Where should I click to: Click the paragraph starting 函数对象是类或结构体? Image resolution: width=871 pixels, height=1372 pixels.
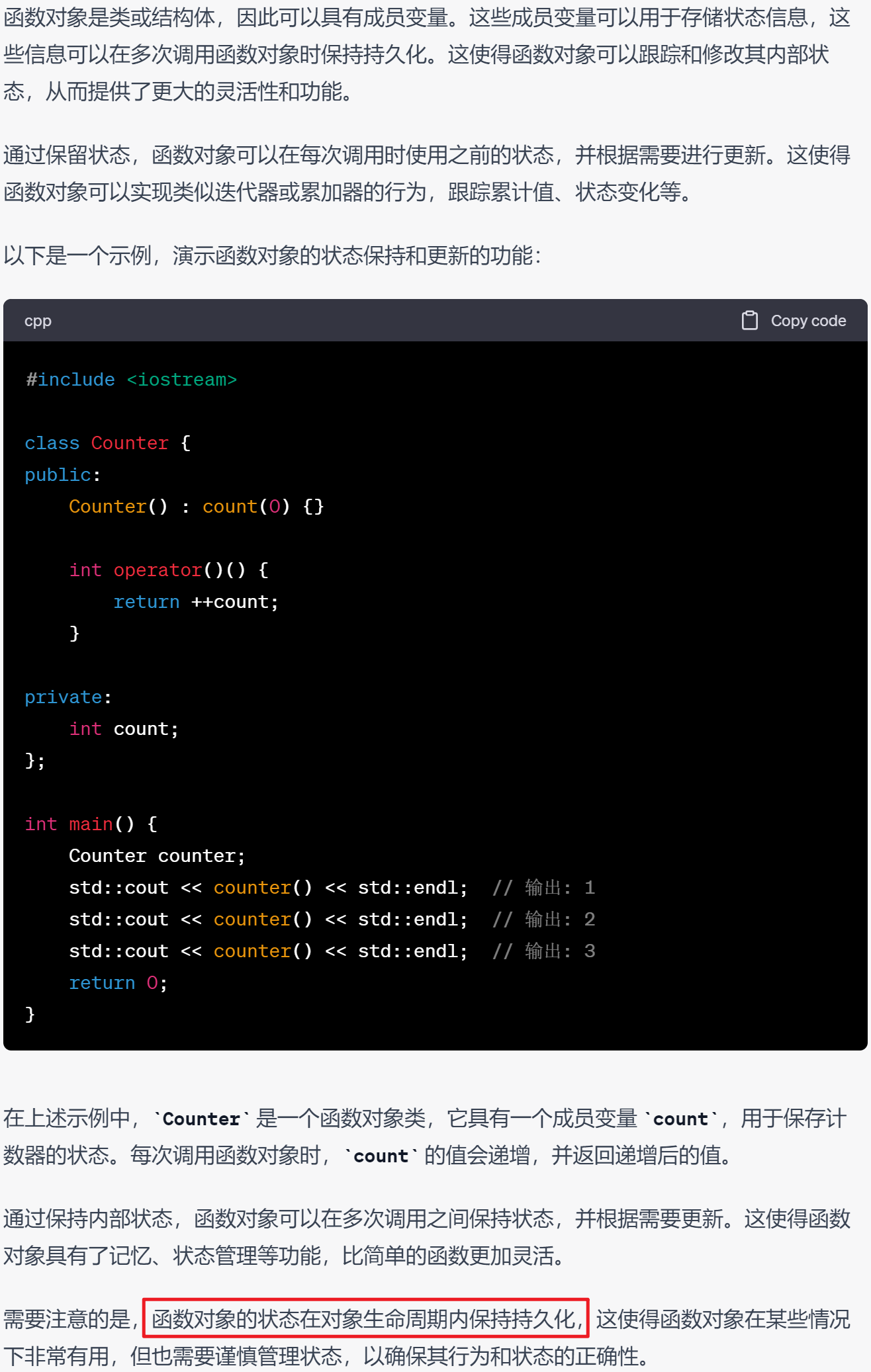(427, 55)
